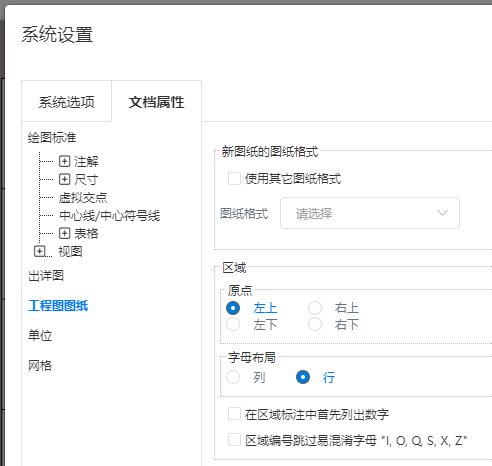492x466 pixels.
Task: Select the 左下 origin radio button
Action: pos(233,324)
